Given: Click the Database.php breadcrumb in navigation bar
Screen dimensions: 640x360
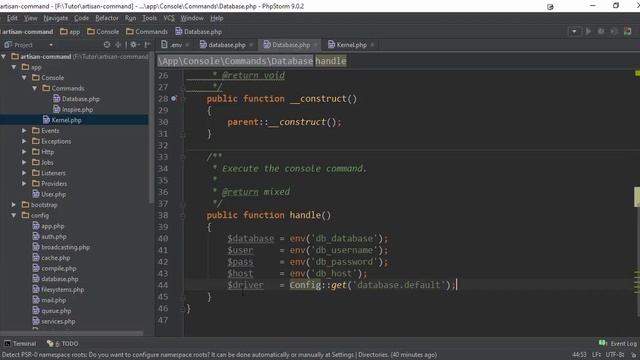Looking at the screenshot, I should tap(198, 31).
